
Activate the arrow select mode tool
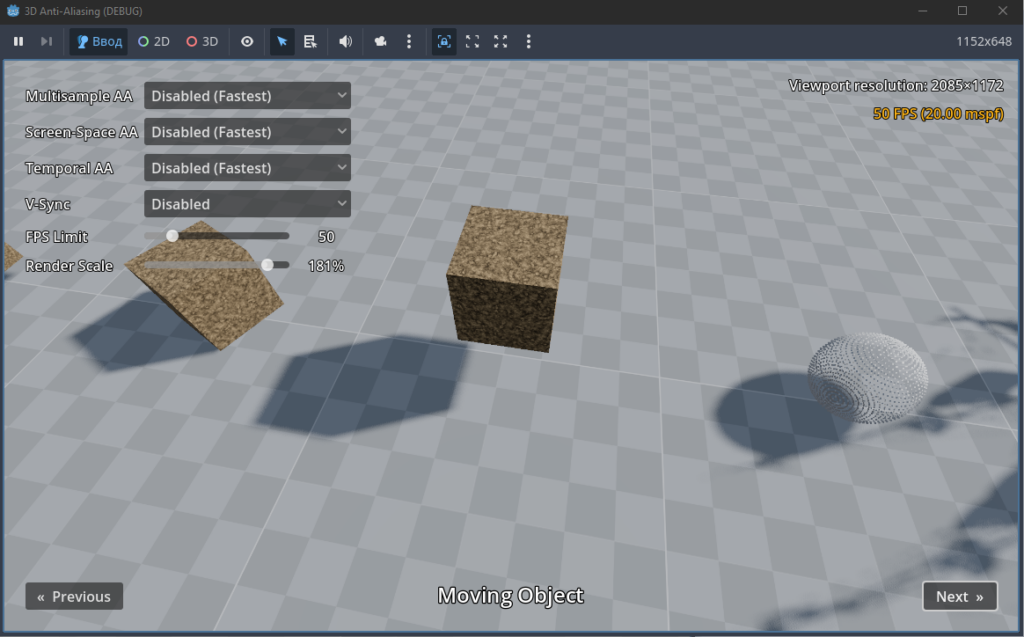tap(282, 42)
